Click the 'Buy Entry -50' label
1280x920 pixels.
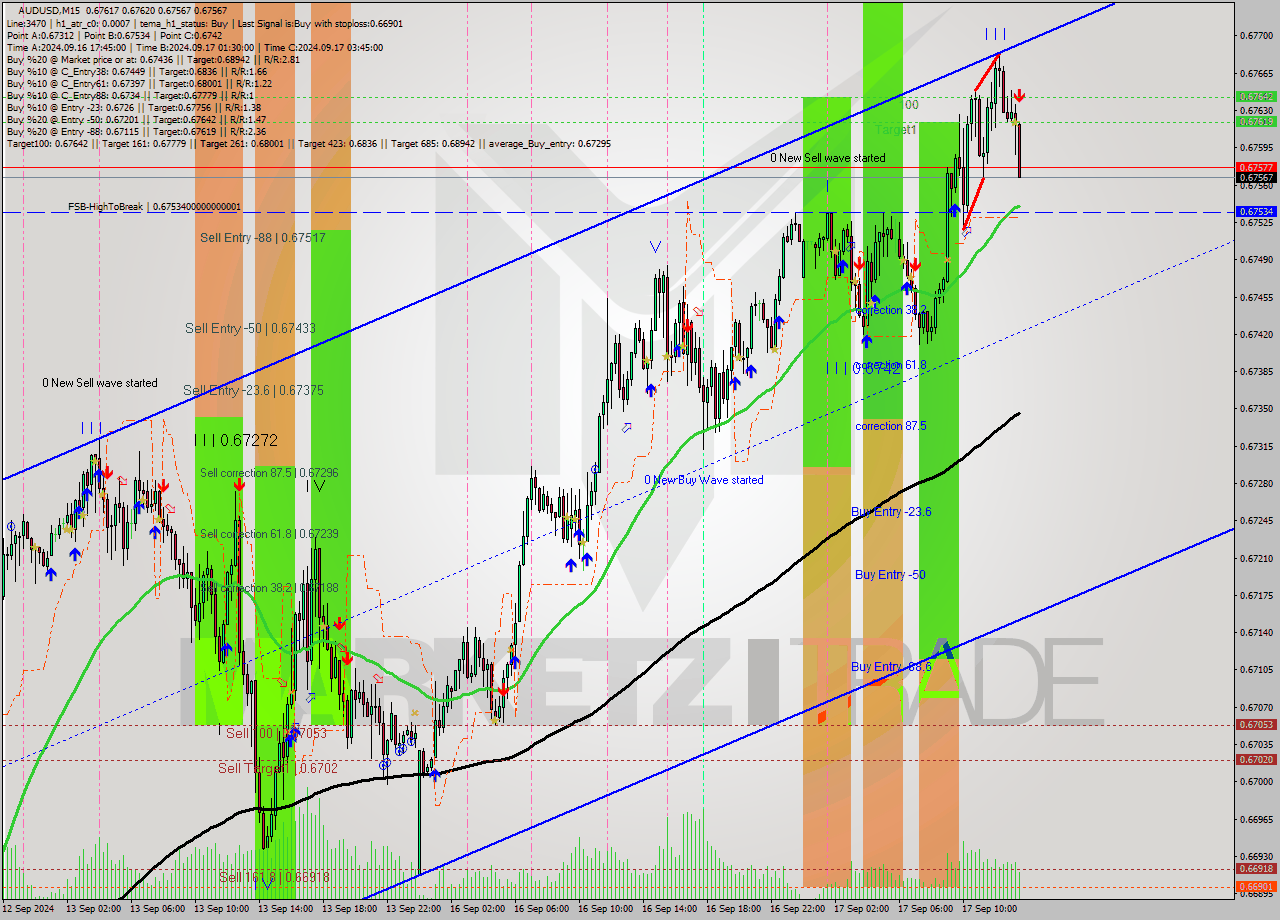tap(890, 575)
